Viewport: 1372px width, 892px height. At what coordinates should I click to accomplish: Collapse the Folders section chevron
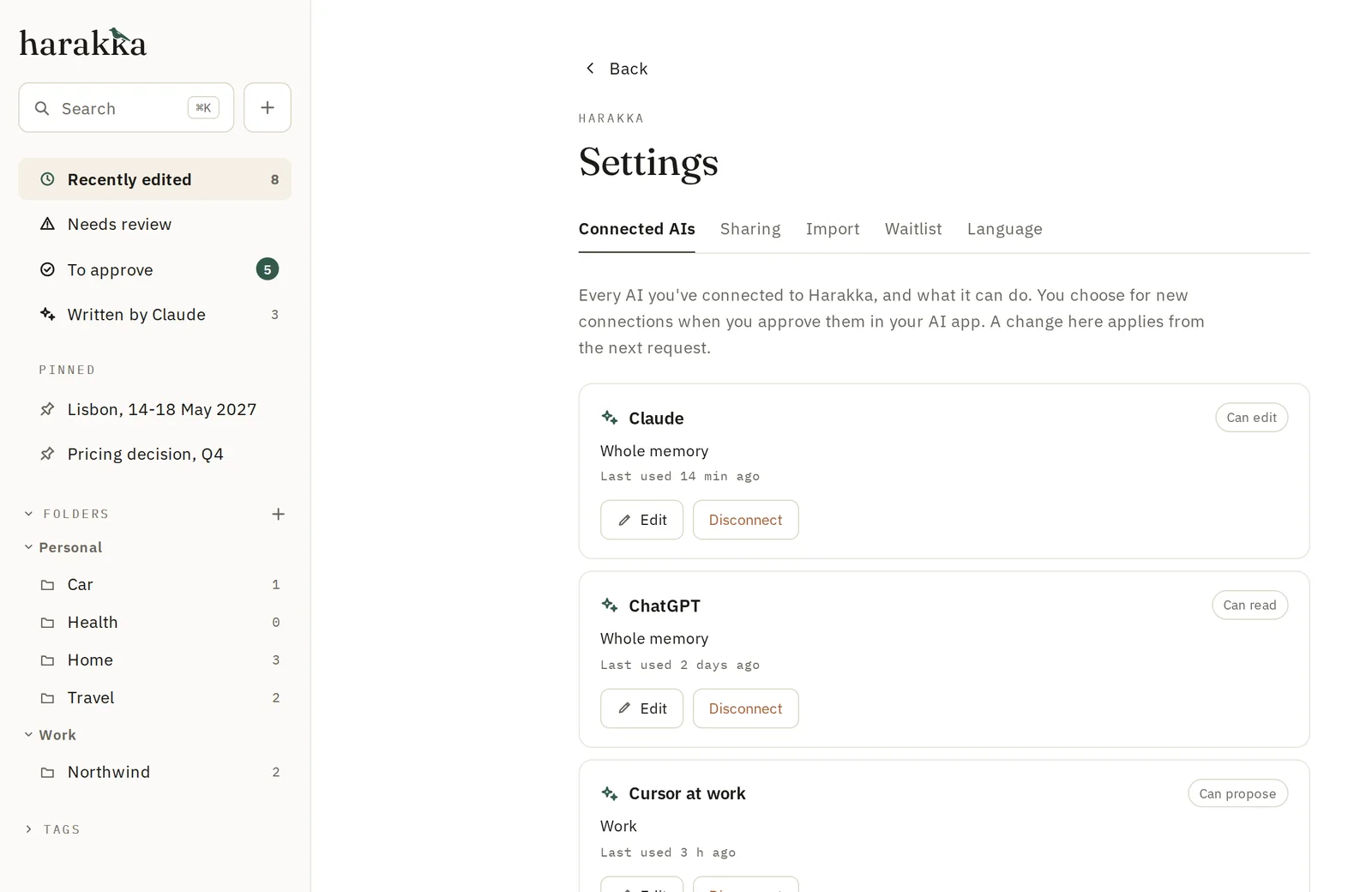[28, 514]
